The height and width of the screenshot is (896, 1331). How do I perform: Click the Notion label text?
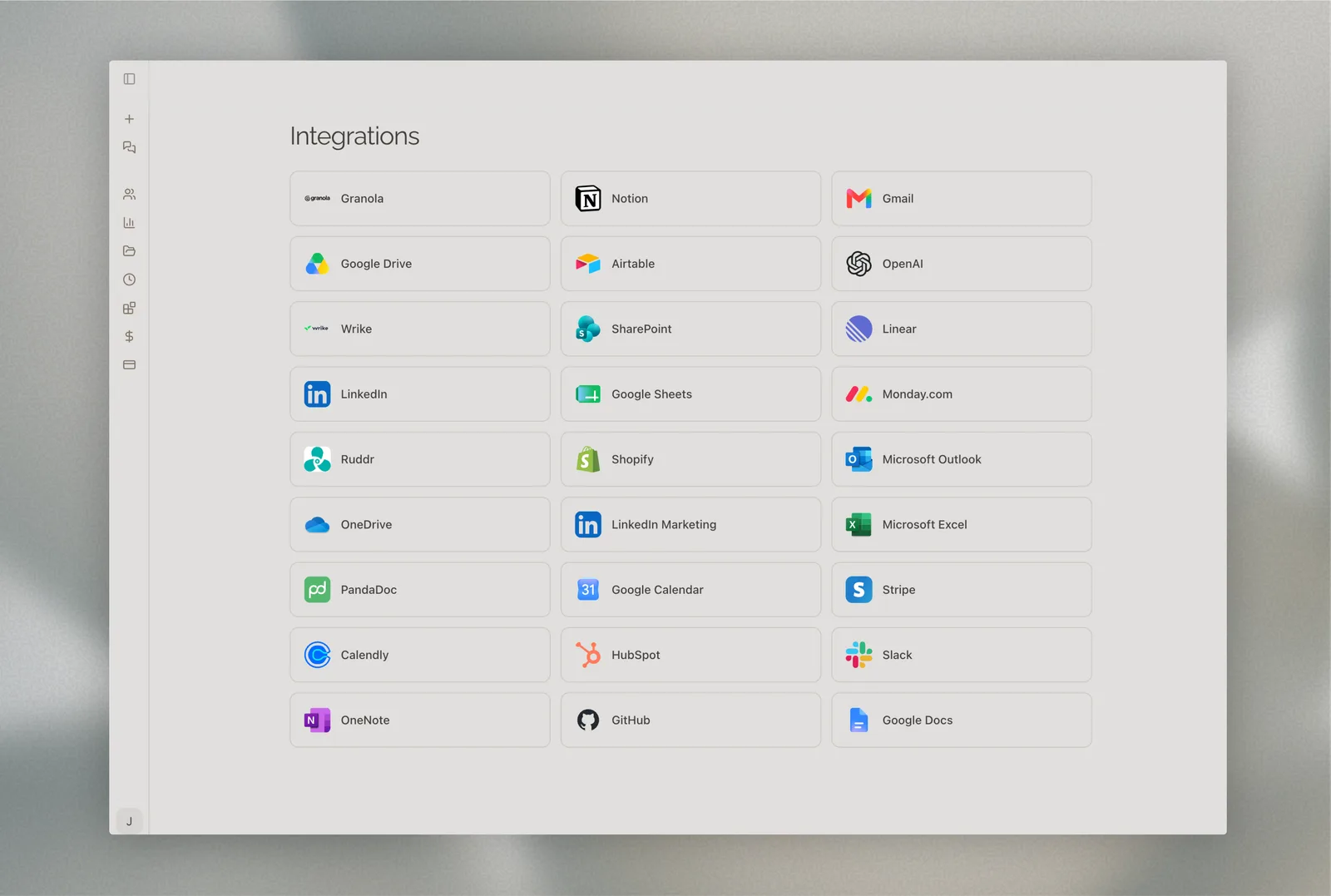pos(630,199)
